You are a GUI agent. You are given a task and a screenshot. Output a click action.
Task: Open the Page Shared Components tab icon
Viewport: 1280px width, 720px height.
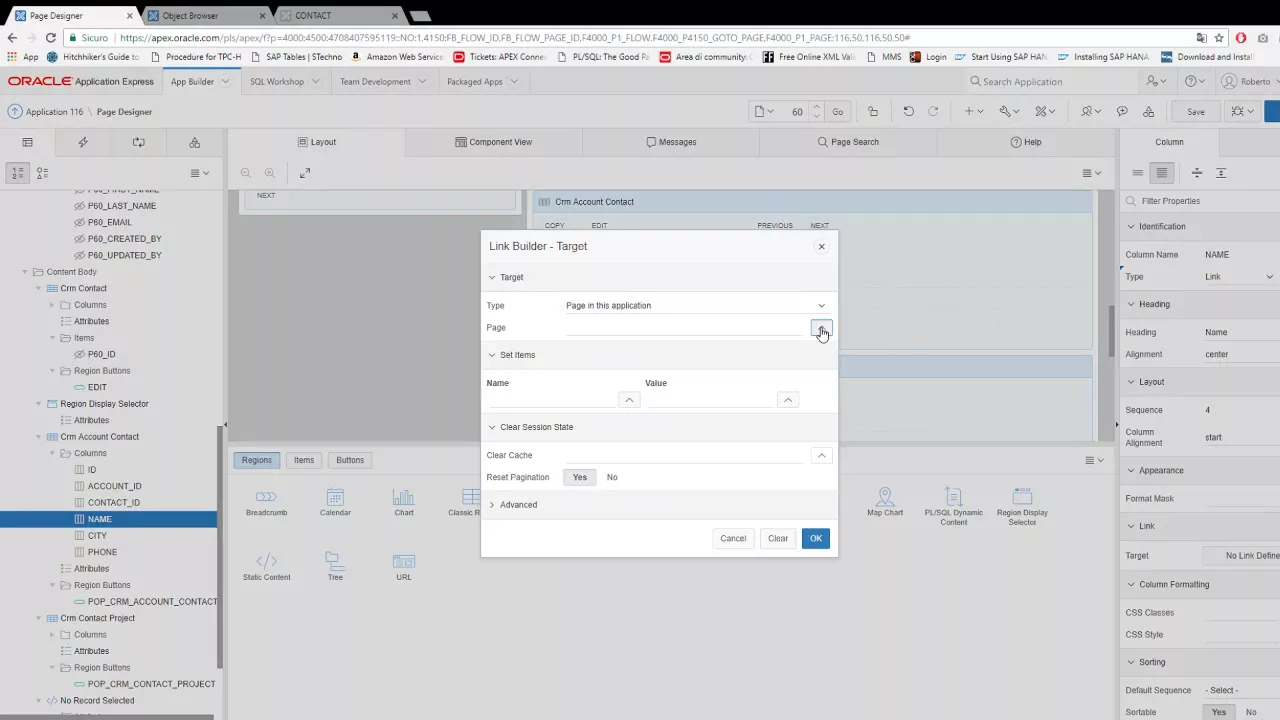tap(195, 142)
